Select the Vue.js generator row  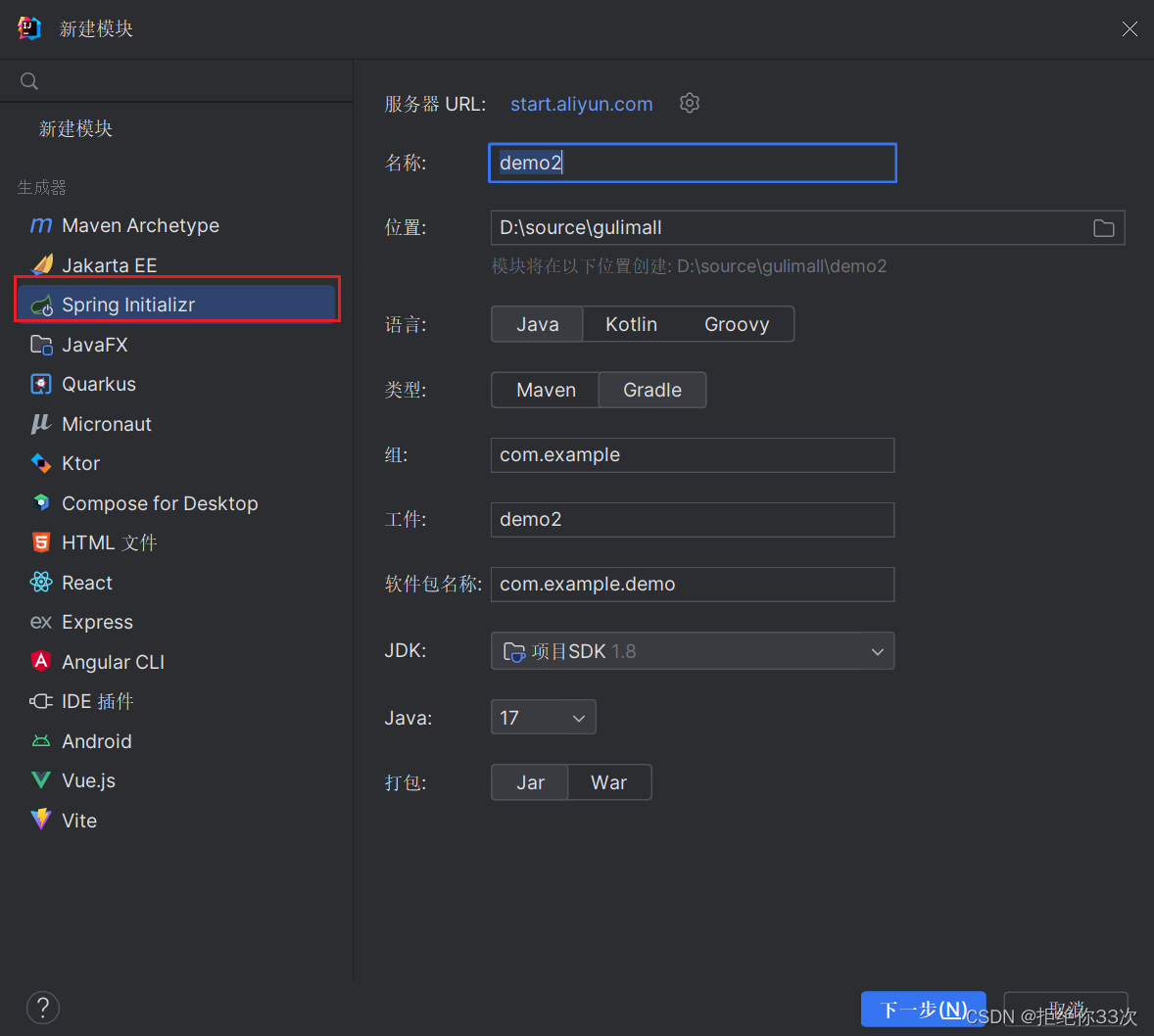[176, 780]
